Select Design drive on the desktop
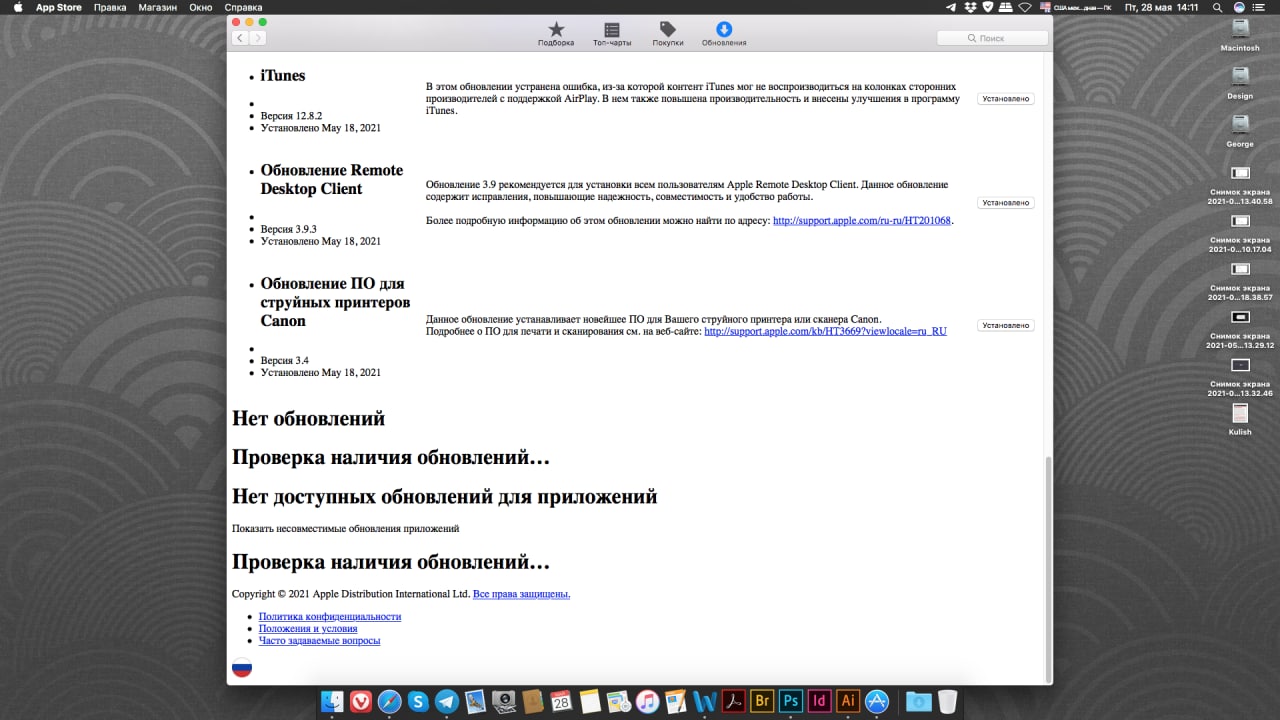The width and height of the screenshot is (1280, 720). coord(1240,82)
